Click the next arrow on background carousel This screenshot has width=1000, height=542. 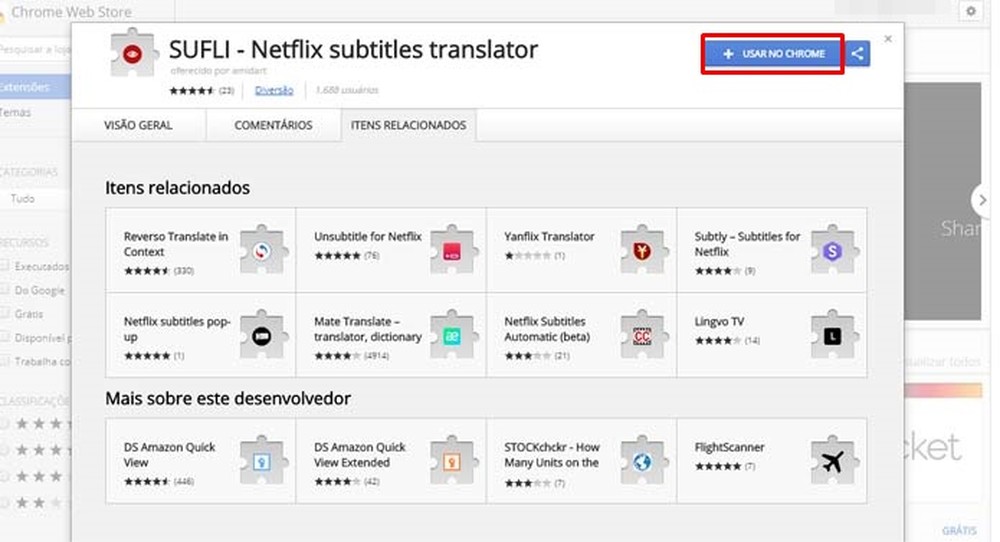(982, 200)
